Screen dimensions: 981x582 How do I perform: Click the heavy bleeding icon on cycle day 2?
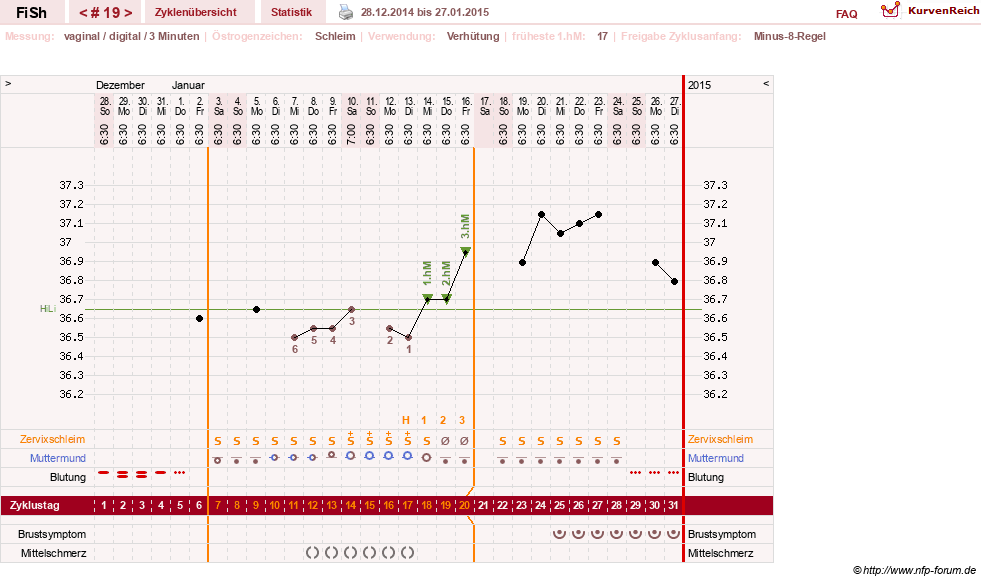123,474
